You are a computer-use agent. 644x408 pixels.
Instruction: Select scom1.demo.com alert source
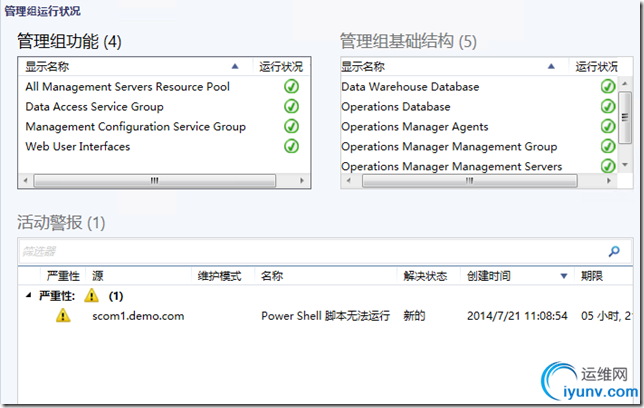click(x=138, y=316)
